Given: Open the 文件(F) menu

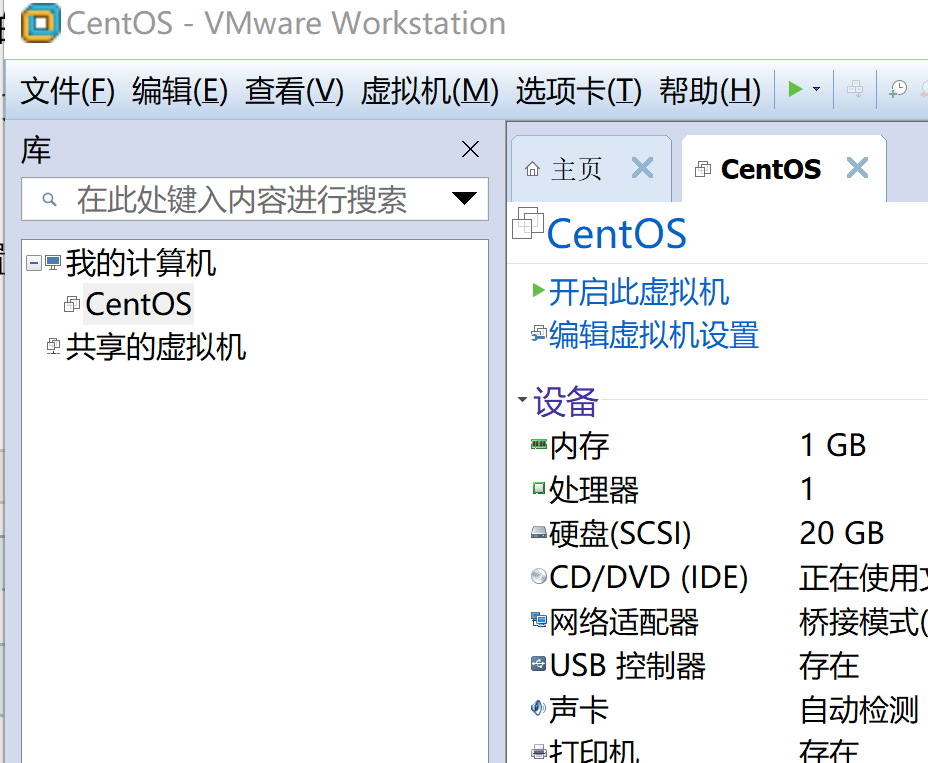Looking at the screenshot, I should click(x=67, y=91).
